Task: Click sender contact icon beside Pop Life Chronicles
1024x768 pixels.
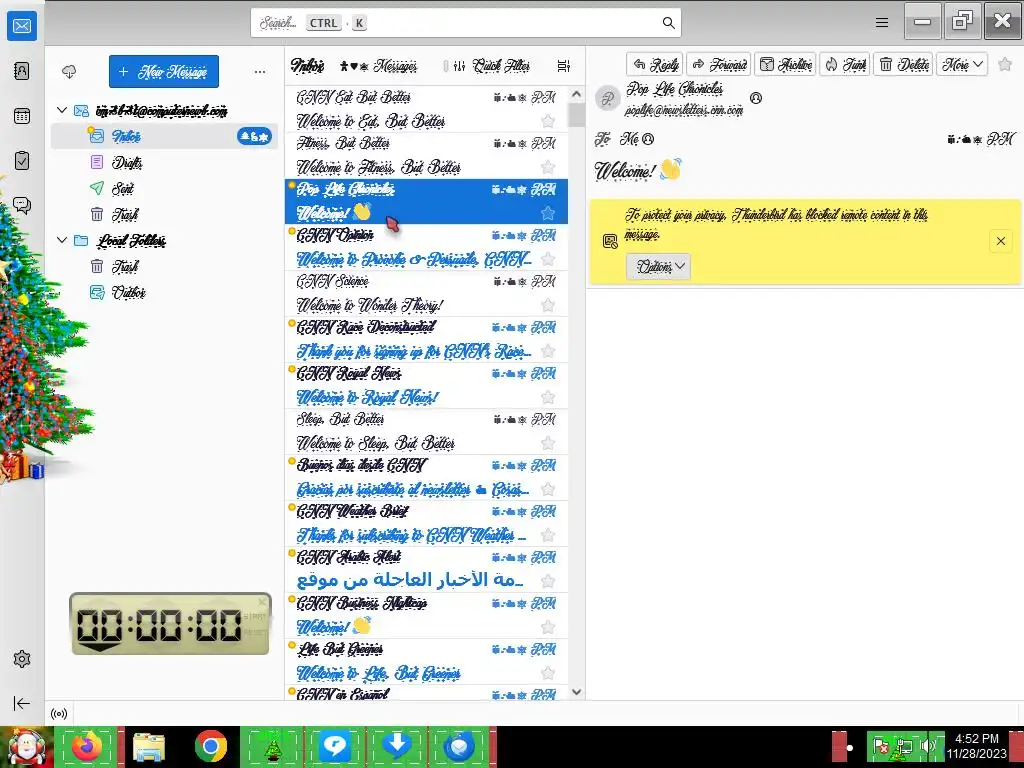Action: click(756, 98)
